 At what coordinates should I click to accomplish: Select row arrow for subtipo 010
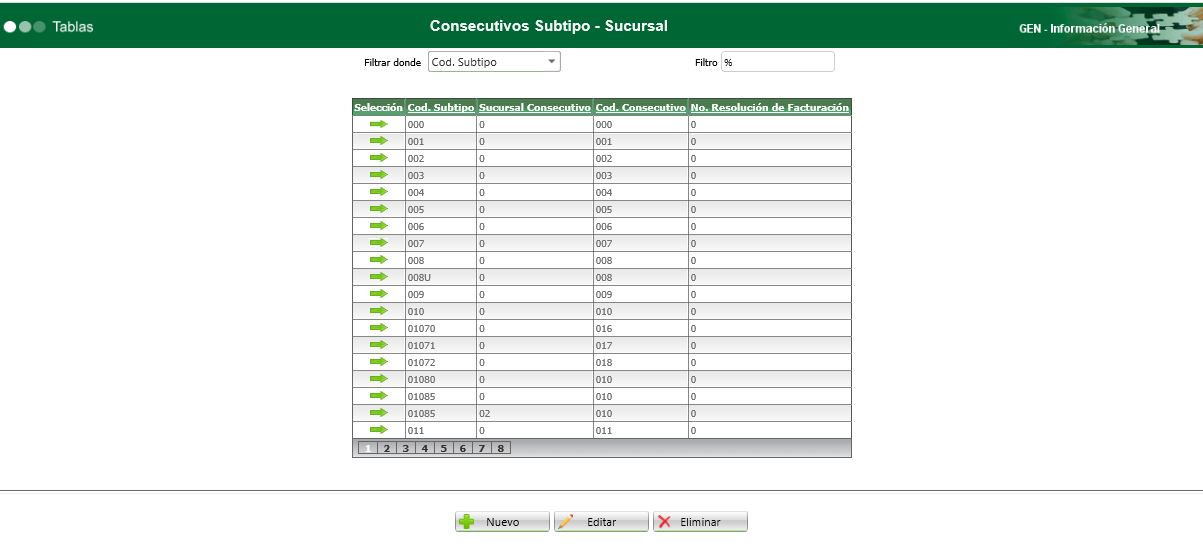click(378, 311)
